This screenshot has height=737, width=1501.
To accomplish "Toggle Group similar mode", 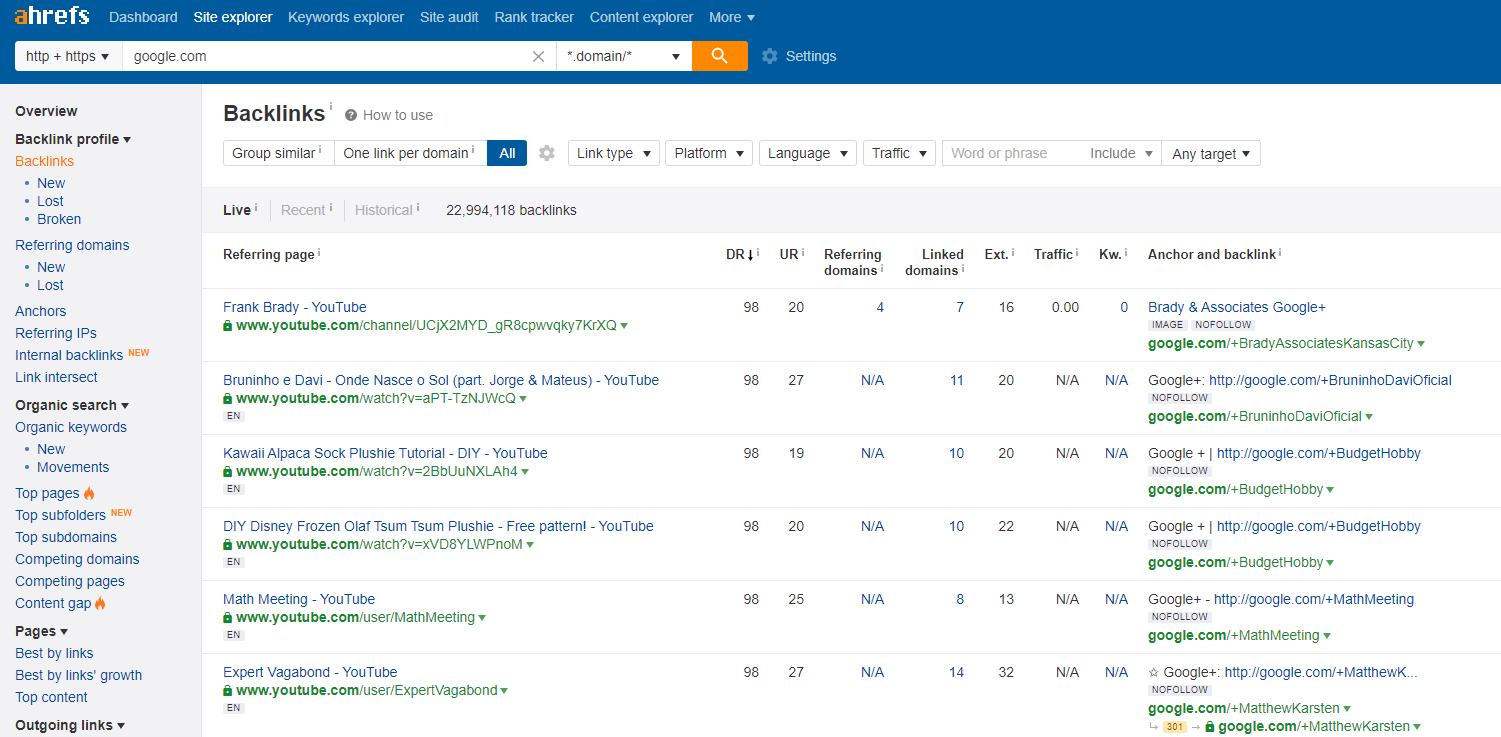I will coord(278,153).
